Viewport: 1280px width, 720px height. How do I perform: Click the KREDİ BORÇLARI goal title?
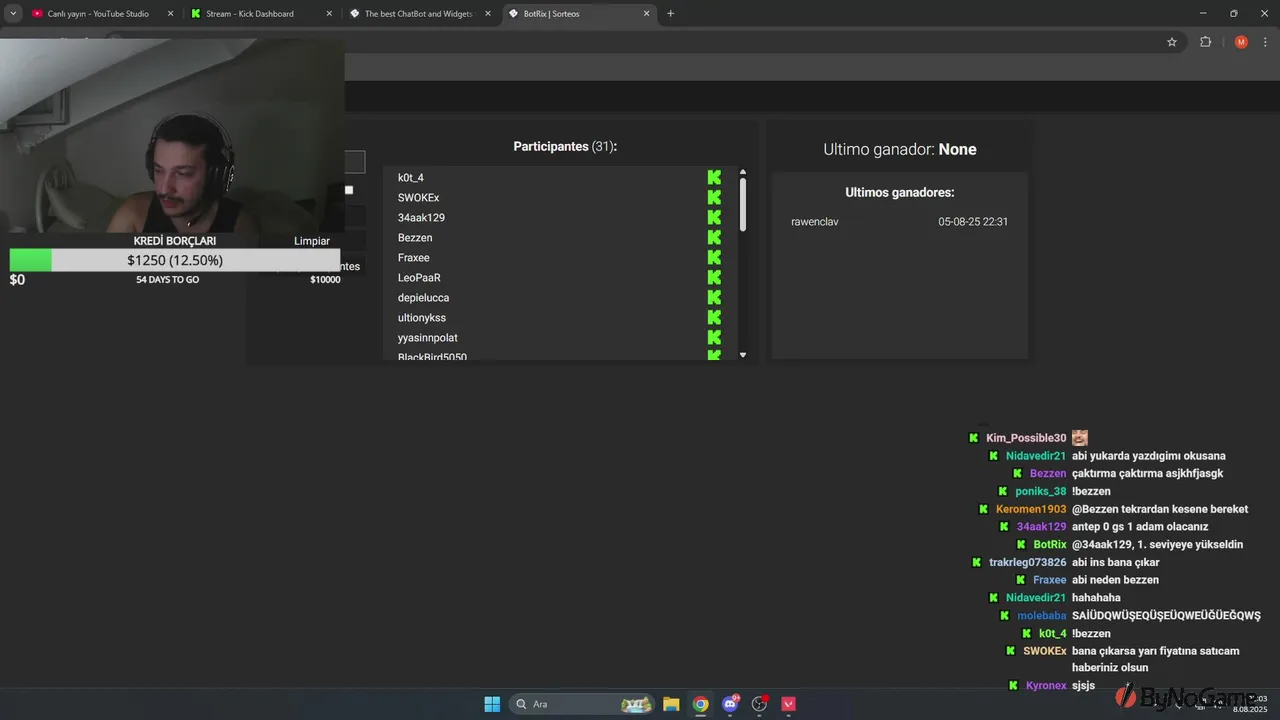[175, 241]
